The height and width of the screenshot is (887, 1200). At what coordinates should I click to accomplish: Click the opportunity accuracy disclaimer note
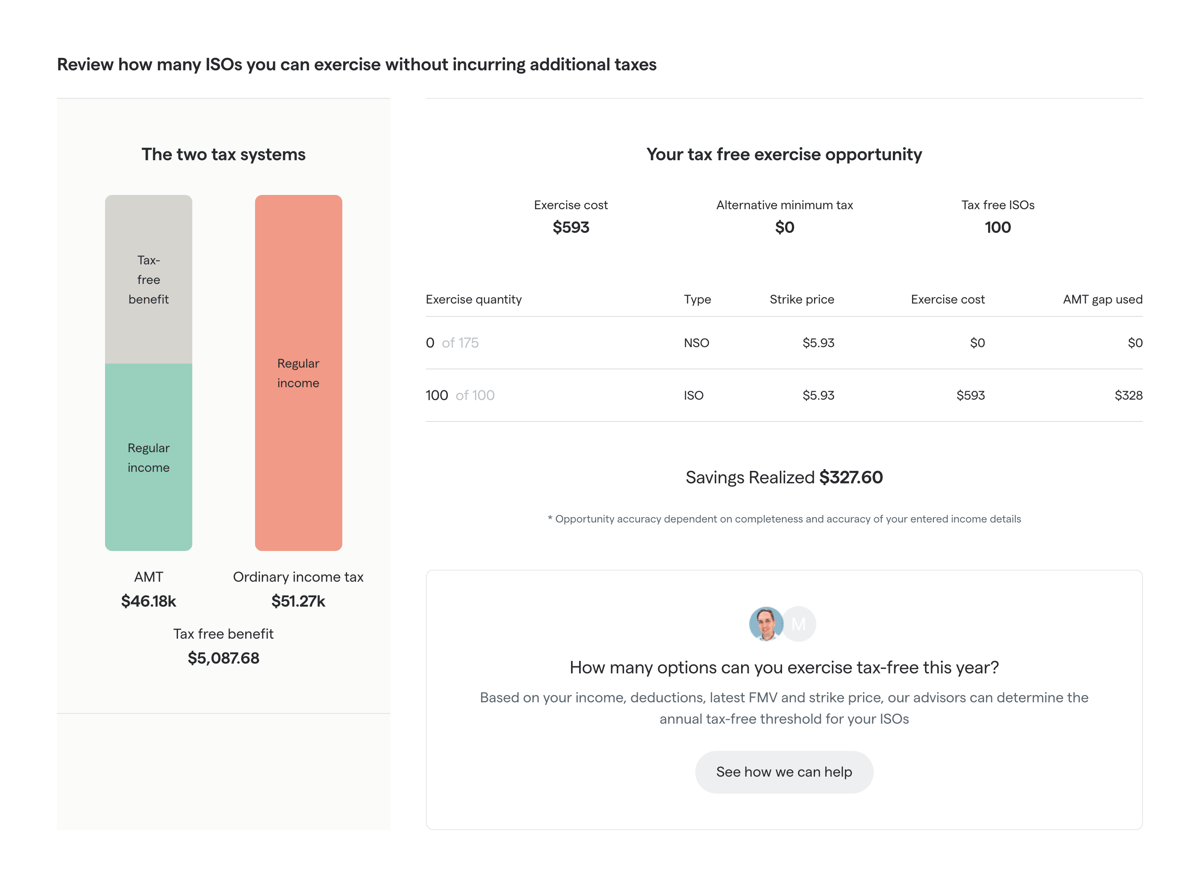pyautogui.click(x=784, y=518)
